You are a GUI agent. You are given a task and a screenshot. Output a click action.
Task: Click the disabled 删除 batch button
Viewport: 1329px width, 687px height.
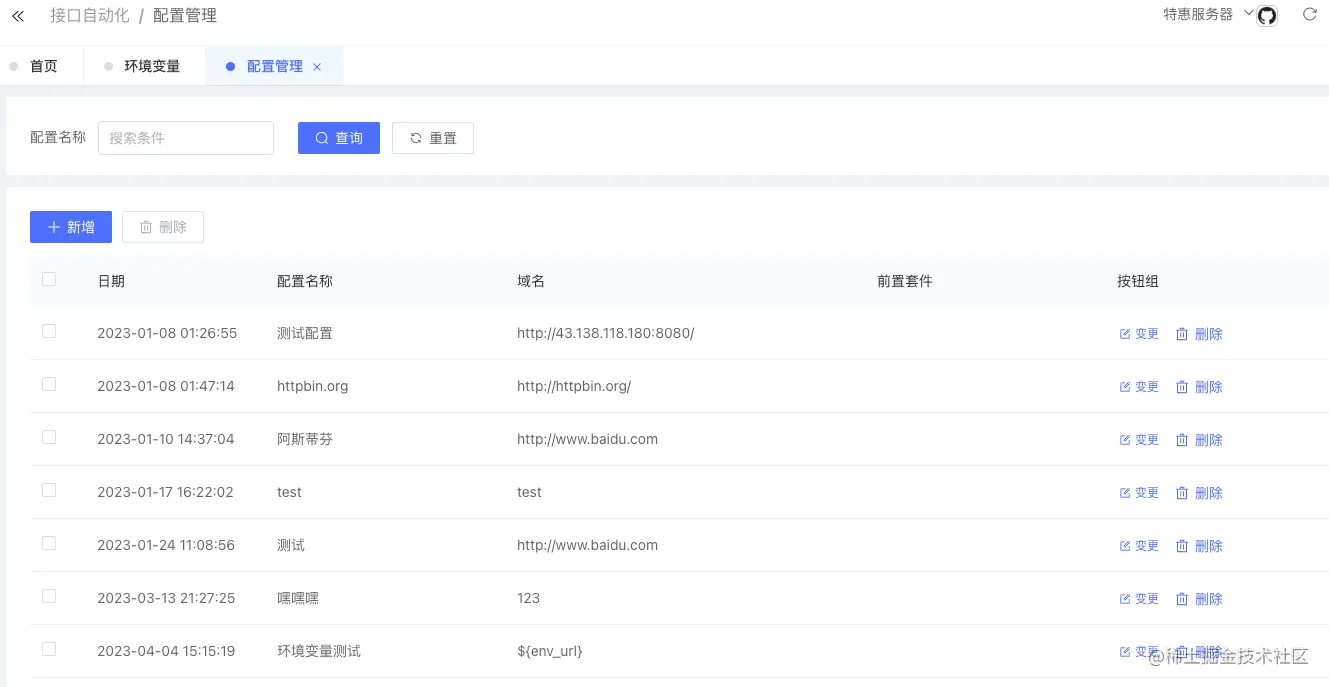pyautogui.click(x=163, y=227)
